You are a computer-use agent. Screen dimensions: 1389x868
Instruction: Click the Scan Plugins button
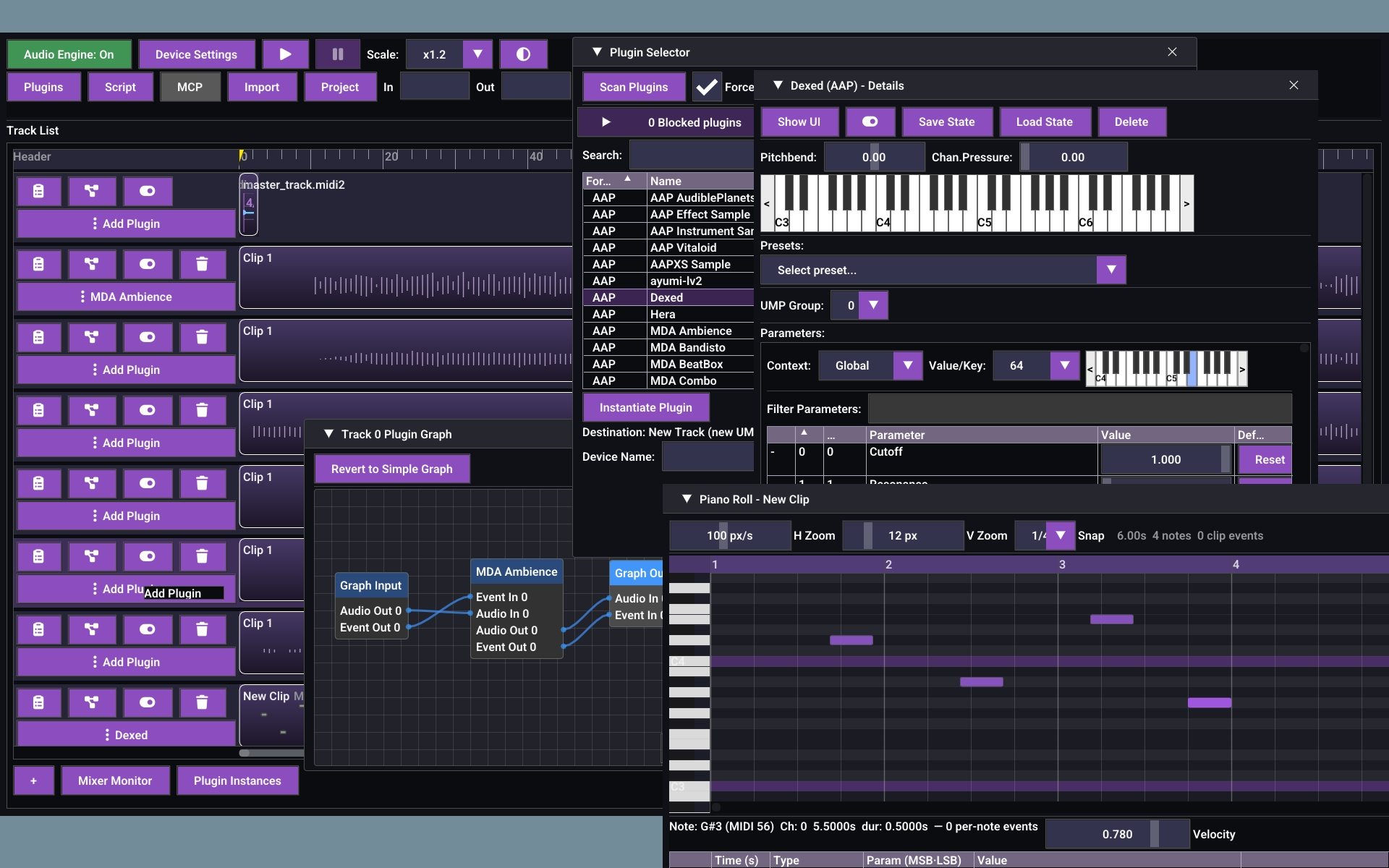tap(634, 86)
